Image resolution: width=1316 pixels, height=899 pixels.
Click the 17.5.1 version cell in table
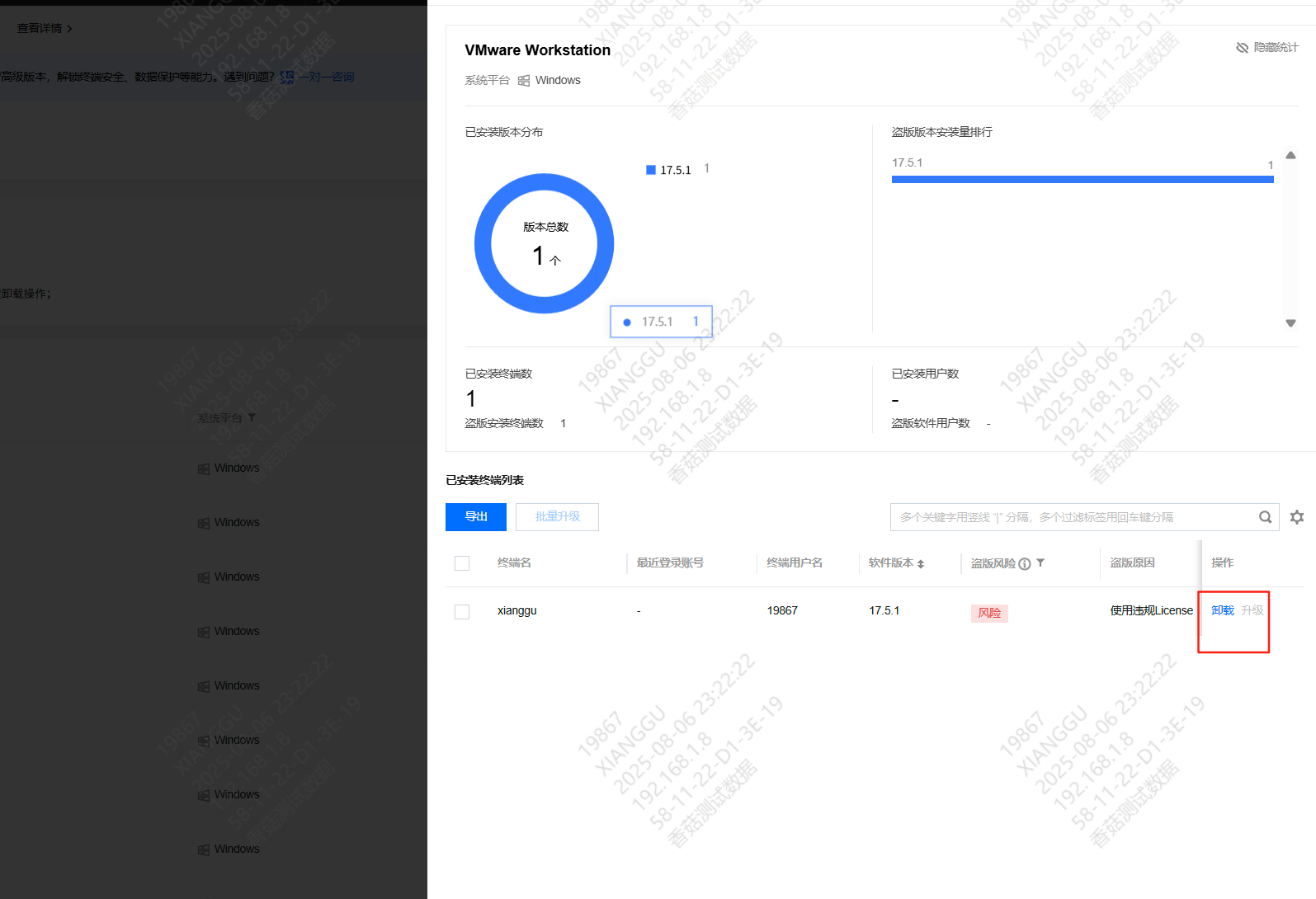coord(884,610)
